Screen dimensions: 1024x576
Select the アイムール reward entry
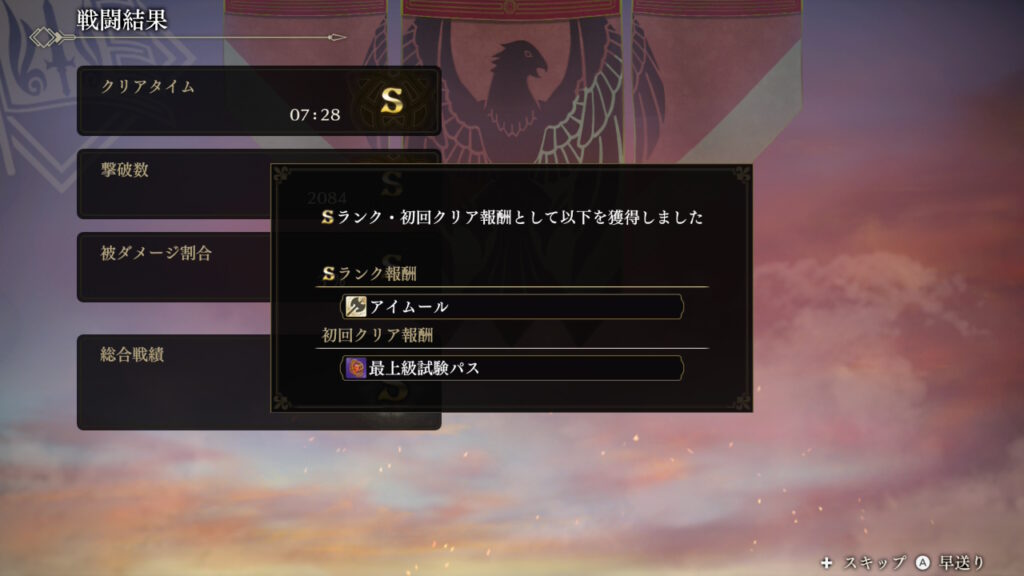(512, 306)
